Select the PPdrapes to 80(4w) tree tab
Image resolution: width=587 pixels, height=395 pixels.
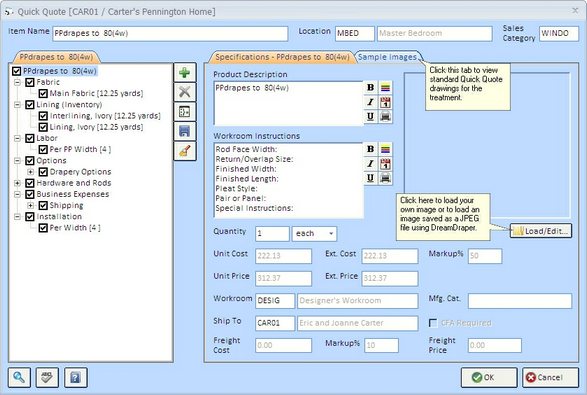tap(56, 57)
